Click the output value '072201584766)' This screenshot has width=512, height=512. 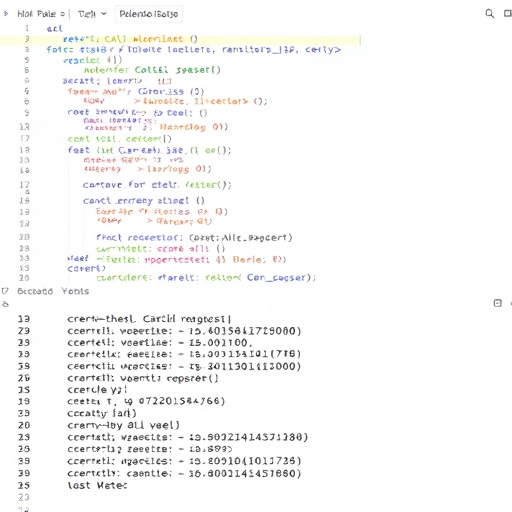[x=182, y=401]
